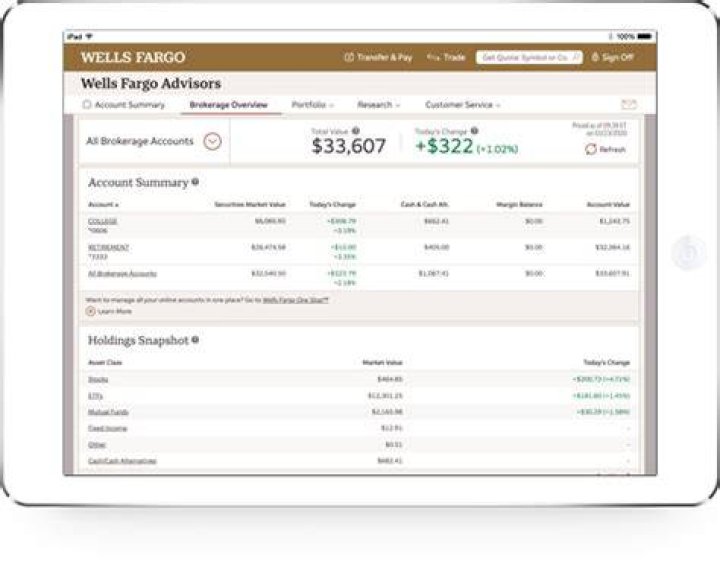This screenshot has width=720, height=561.
Task: Click the icon beside Account Summary tab
Action: coord(87,105)
